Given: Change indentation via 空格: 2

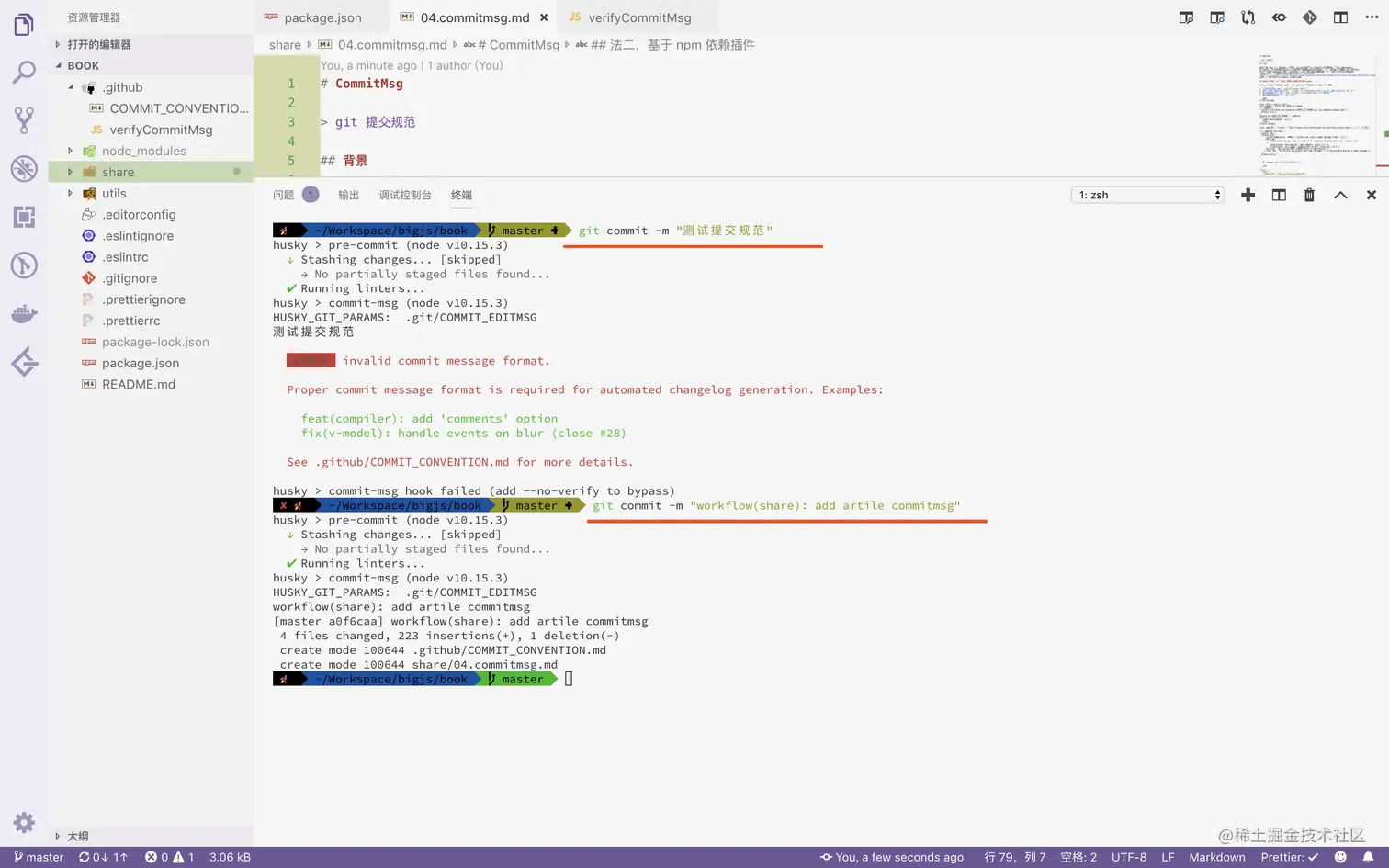Looking at the screenshot, I should click(1078, 857).
